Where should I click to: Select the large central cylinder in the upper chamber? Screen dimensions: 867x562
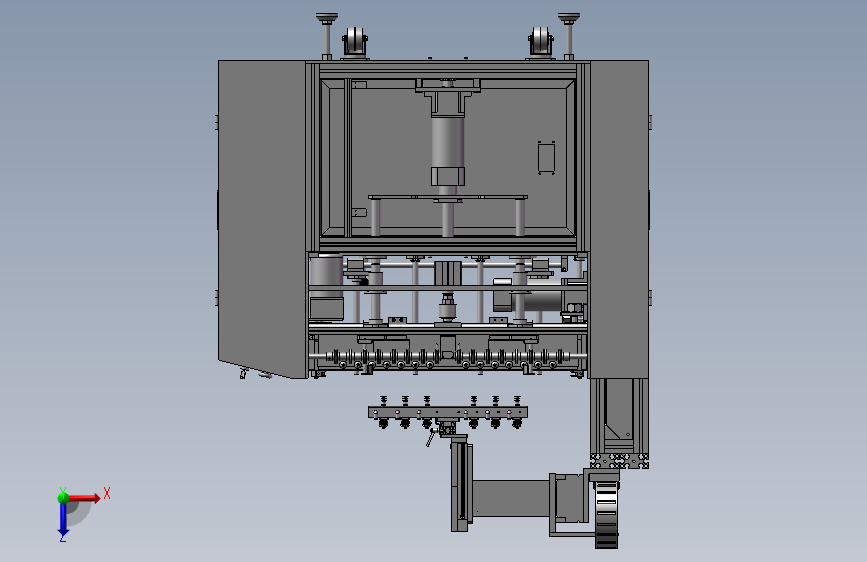pos(448,141)
